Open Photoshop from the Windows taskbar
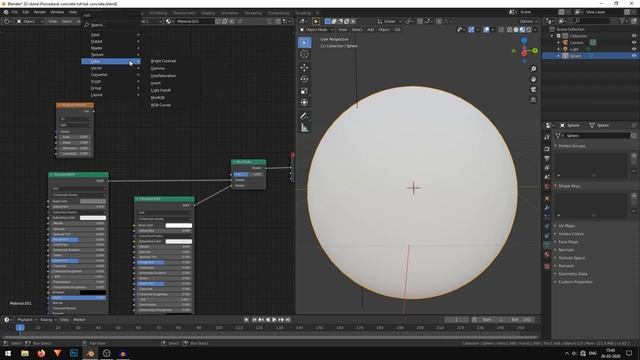The width and height of the screenshot is (640, 360). pos(74,353)
